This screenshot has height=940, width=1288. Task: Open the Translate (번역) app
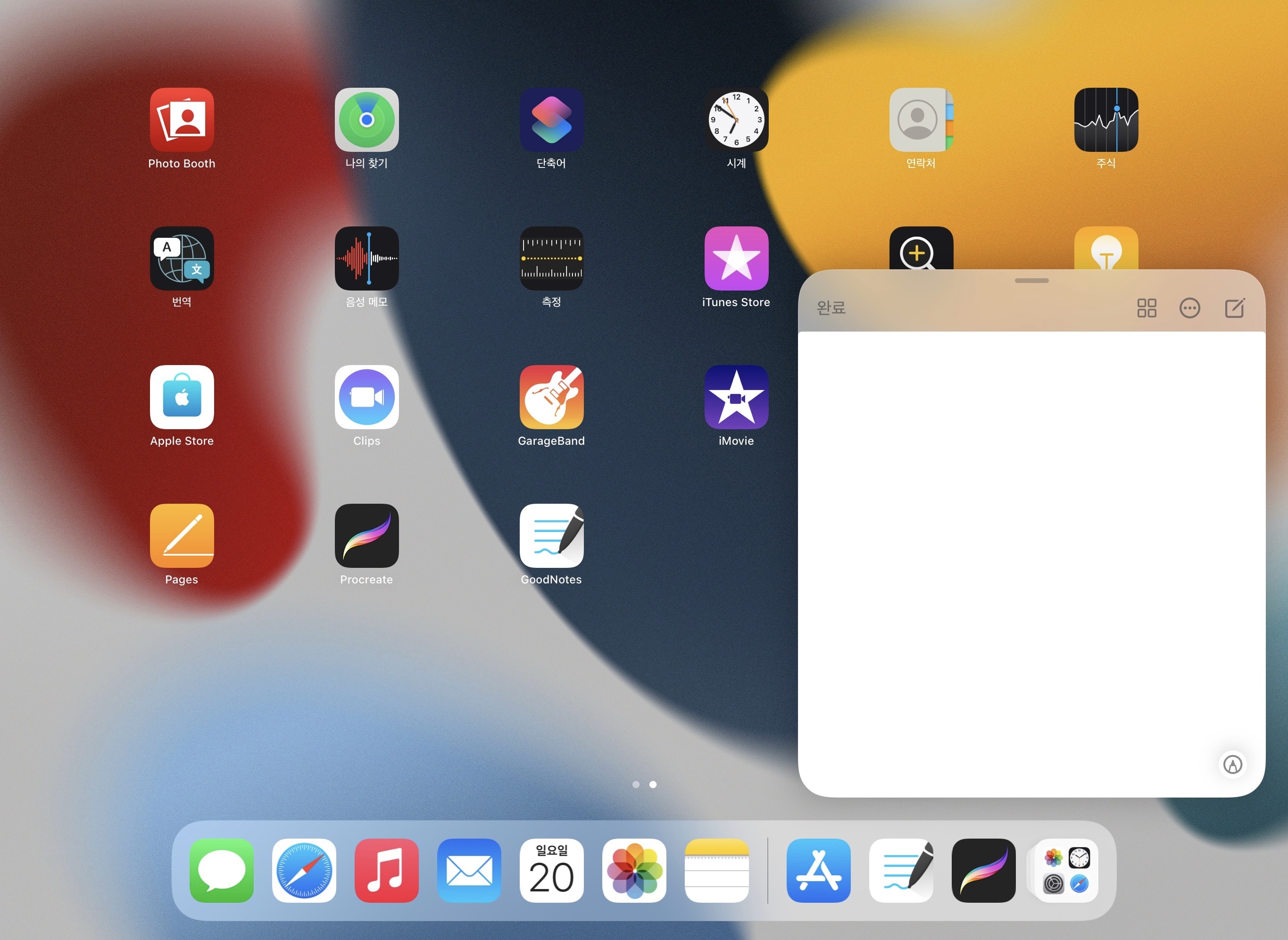click(182, 258)
